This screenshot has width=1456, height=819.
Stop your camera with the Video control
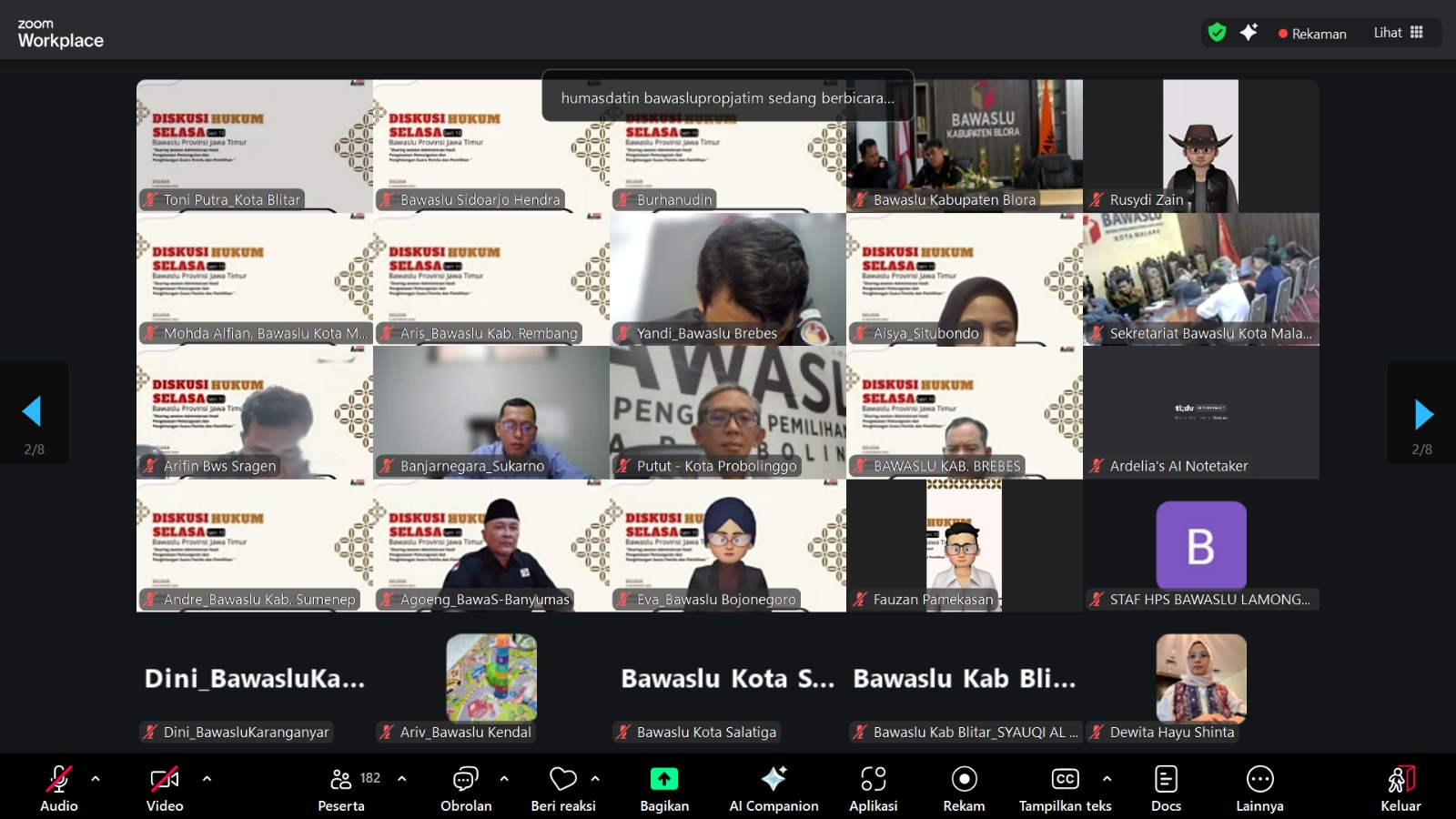[x=163, y=787]
